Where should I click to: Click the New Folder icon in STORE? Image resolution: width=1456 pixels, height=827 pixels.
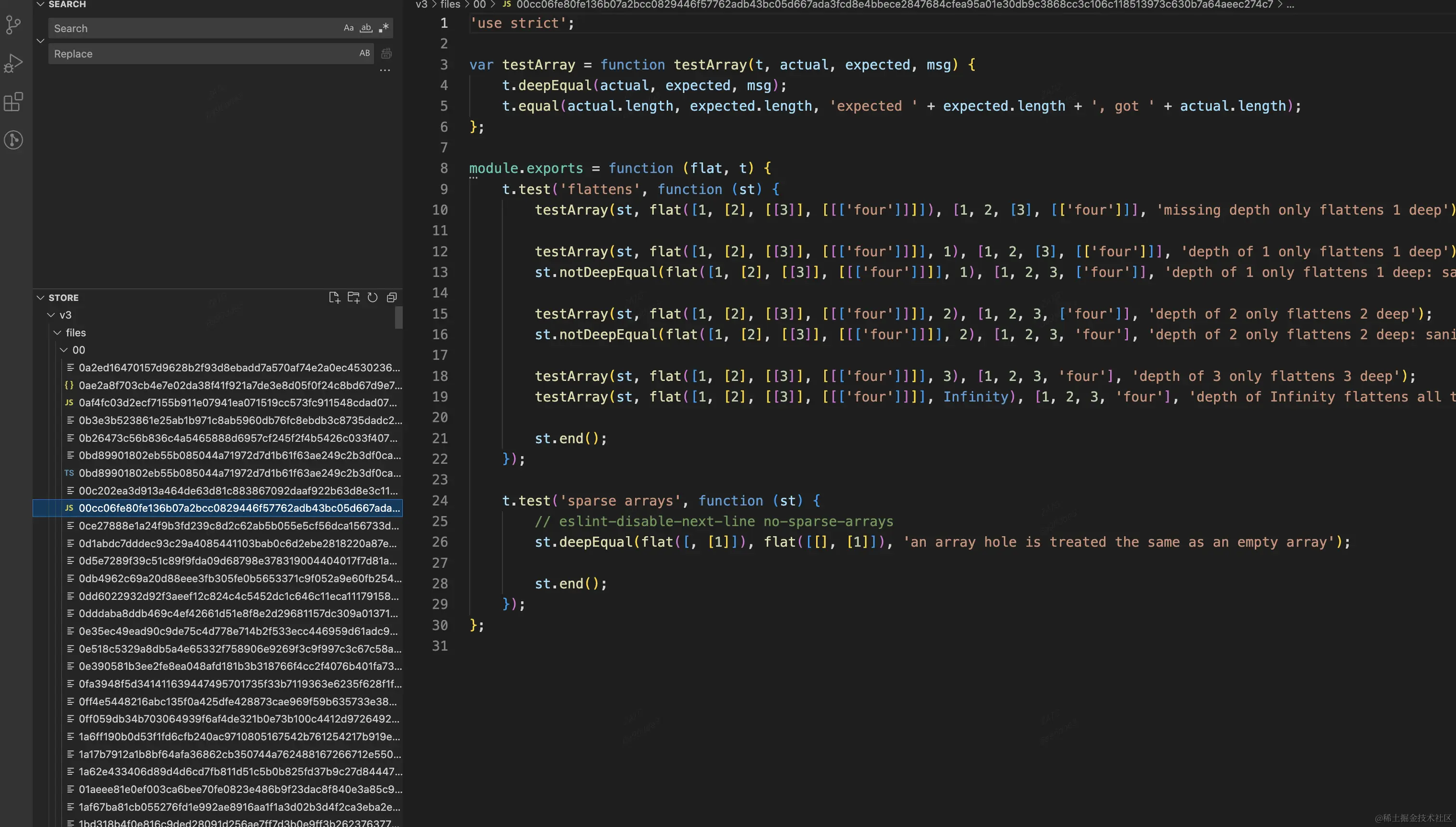point(353,297)
